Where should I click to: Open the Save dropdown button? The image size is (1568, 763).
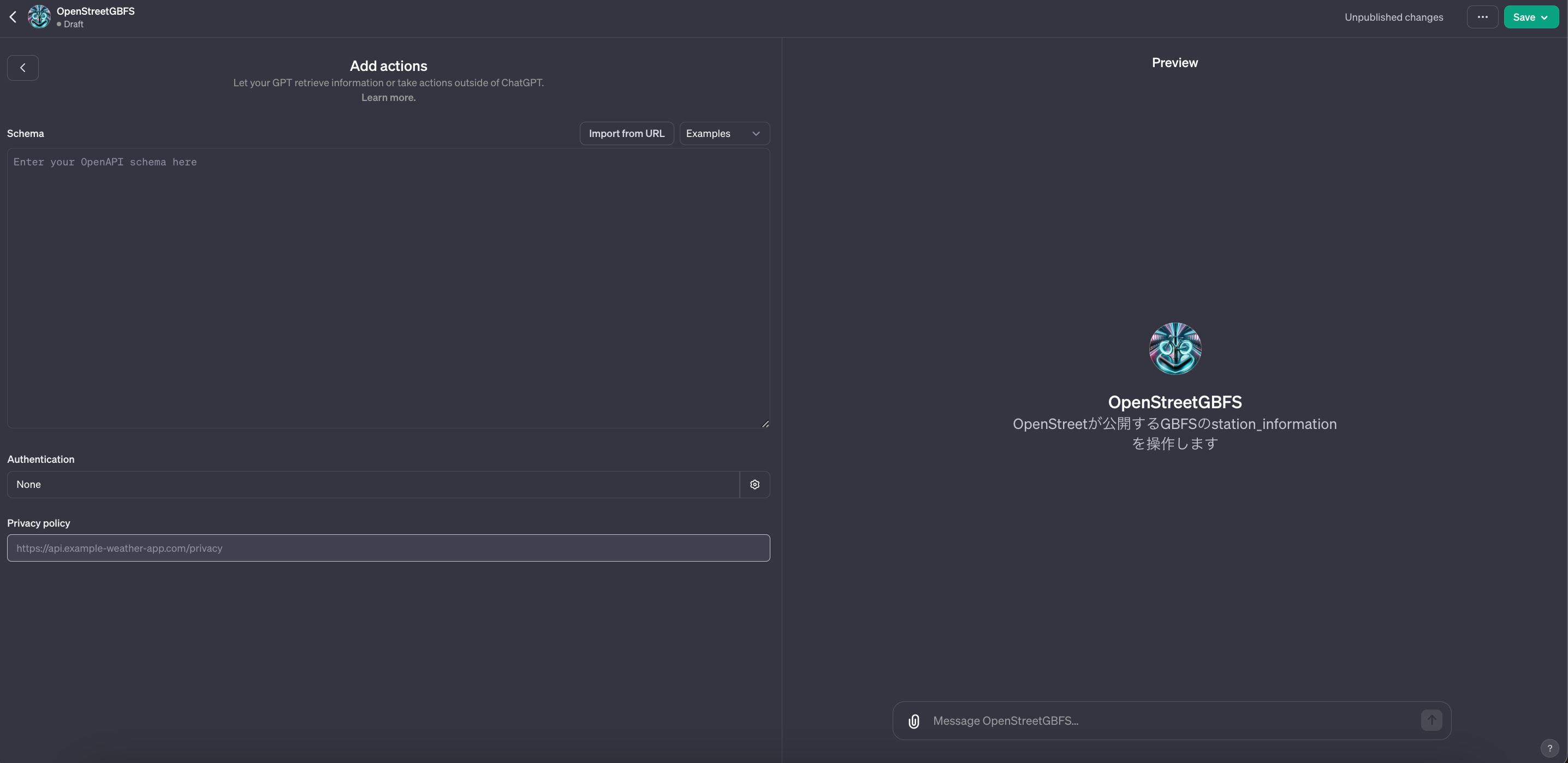[x=1530, y=17]
